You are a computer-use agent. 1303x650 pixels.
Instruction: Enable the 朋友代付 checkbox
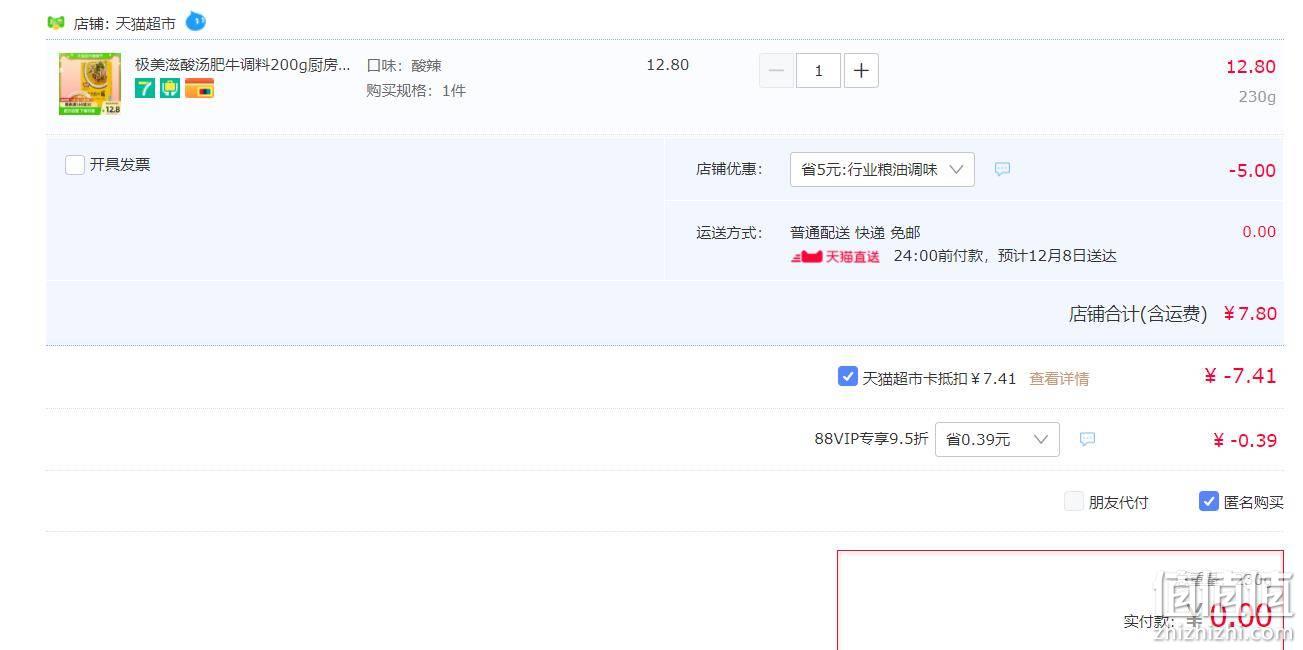1074,501
